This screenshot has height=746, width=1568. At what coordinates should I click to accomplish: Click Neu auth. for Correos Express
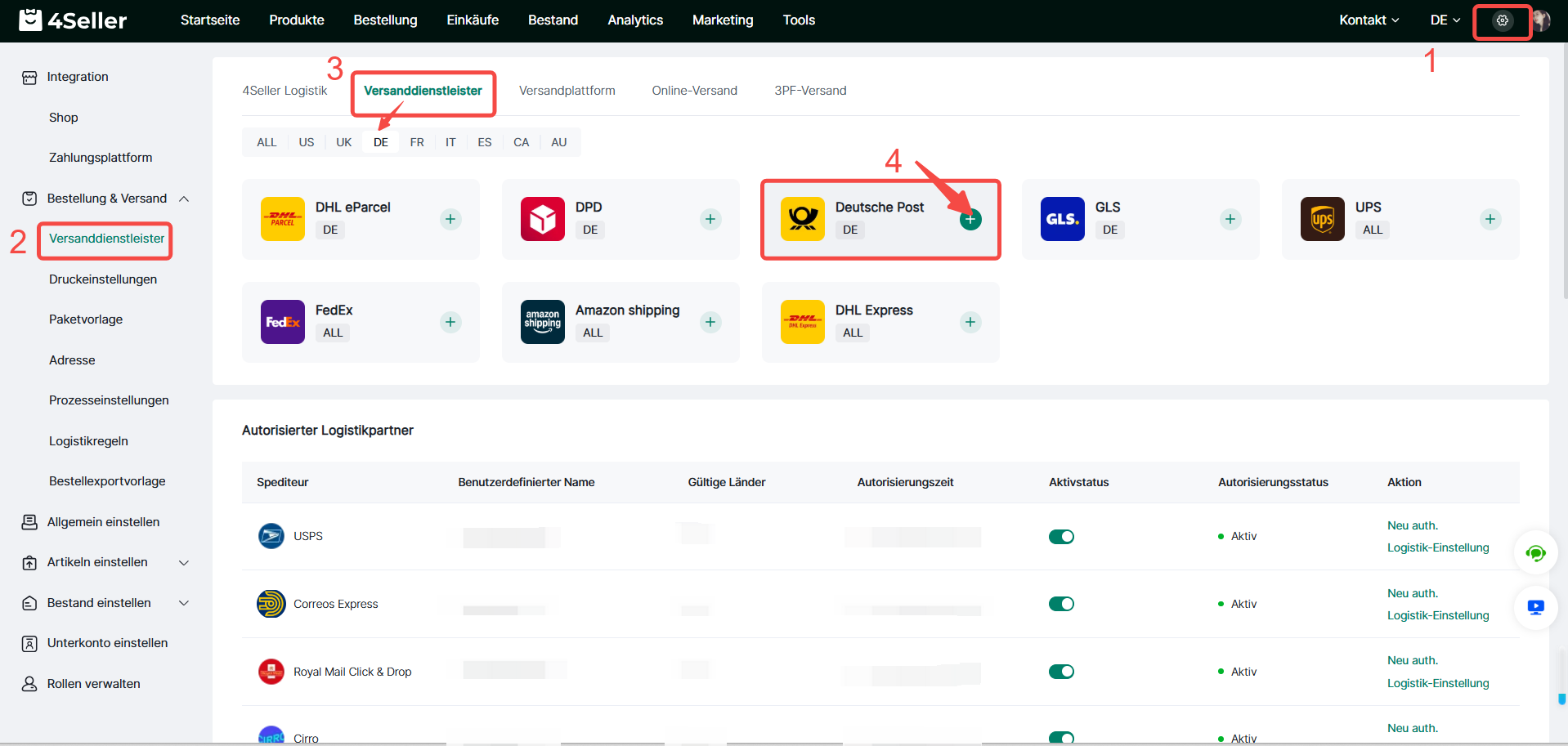[x=1412, y=593]
